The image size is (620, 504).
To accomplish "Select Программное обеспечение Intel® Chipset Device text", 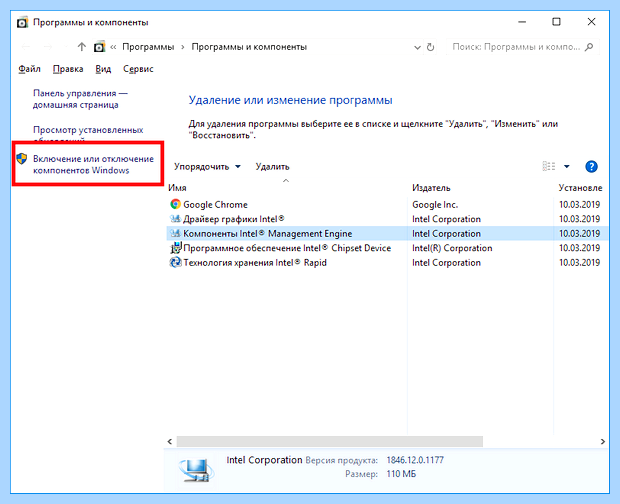I will tap(287, 248).
